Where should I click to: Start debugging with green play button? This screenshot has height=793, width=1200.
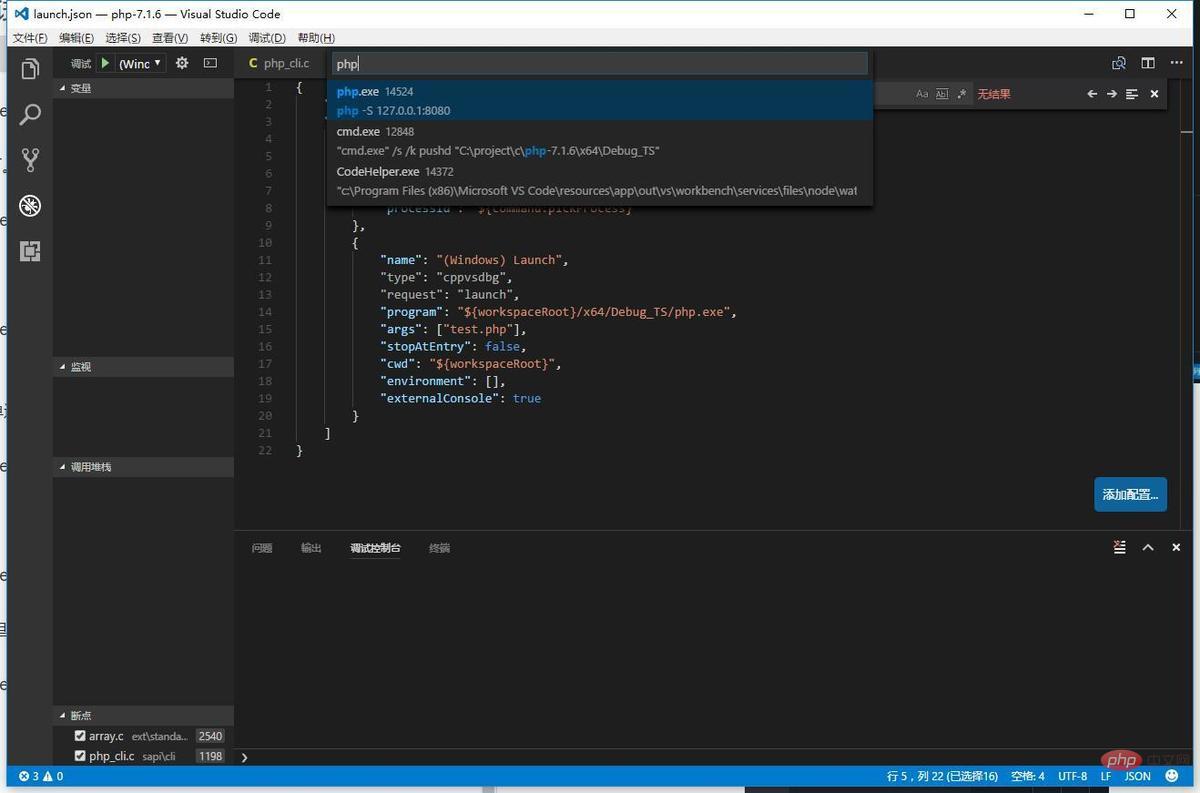pyautogui.click(x=106, y=63)
